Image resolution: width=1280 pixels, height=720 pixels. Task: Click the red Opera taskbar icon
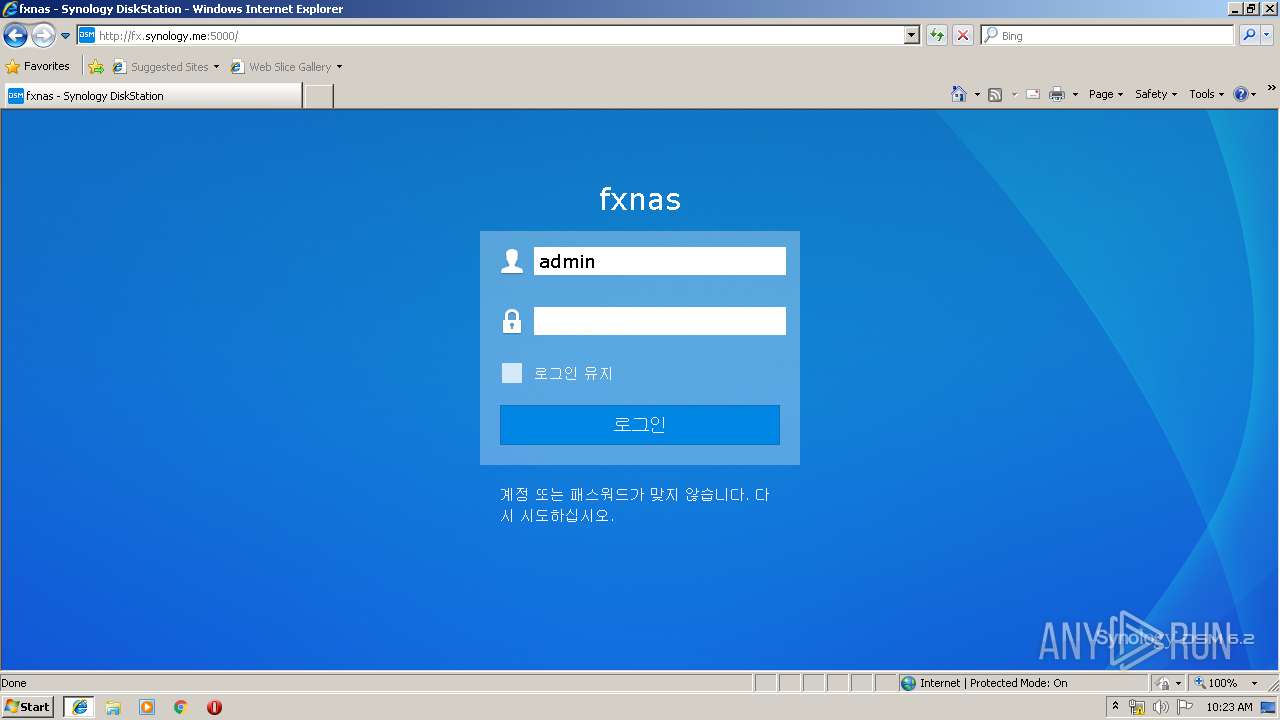tap(214, 707)
